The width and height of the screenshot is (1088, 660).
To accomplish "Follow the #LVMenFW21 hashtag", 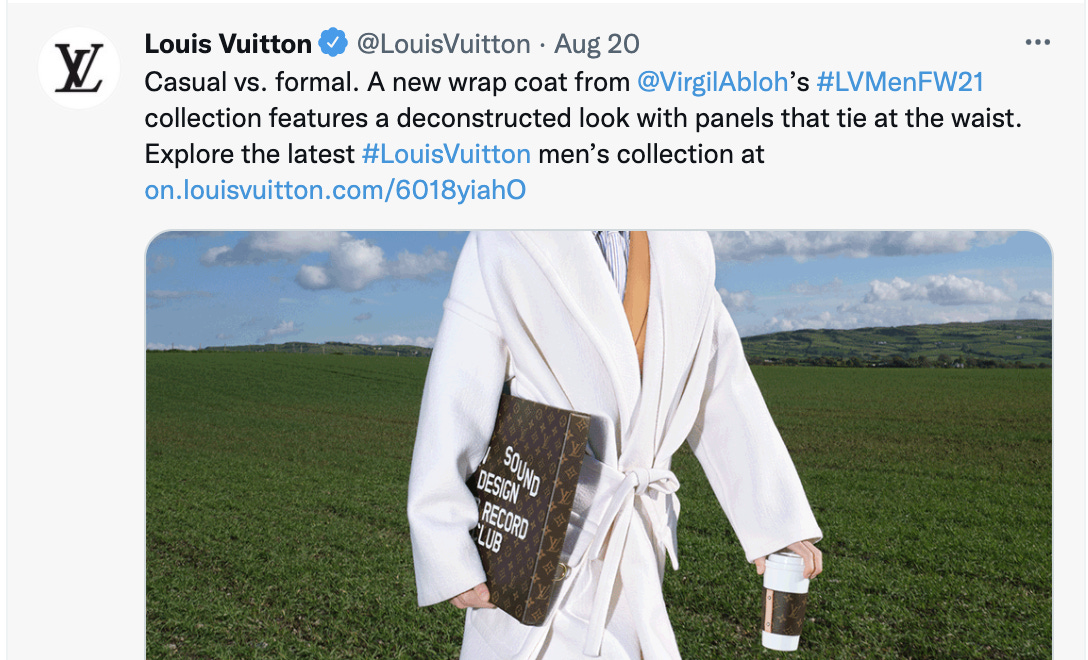I will click(901, 82).
